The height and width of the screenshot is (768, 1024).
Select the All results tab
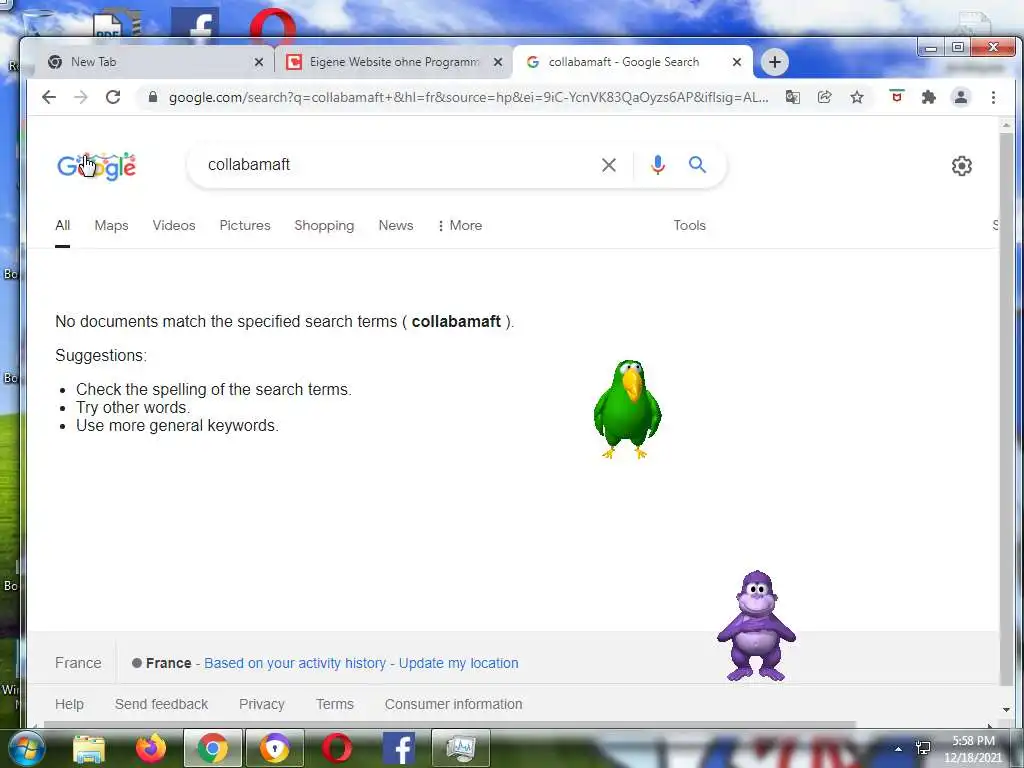[x=63, y=225]
